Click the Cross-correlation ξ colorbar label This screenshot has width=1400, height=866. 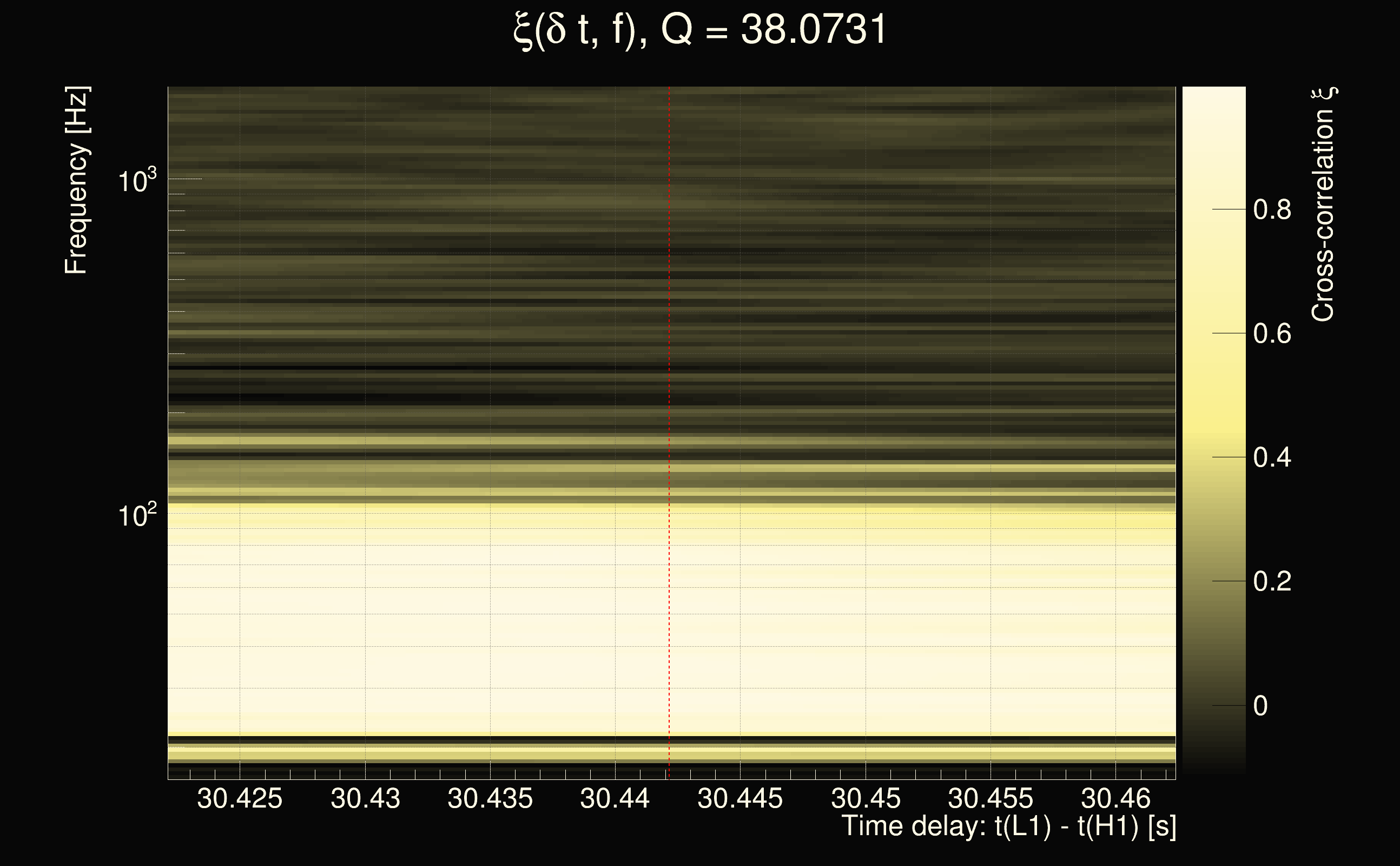[x=1323, y=205]
